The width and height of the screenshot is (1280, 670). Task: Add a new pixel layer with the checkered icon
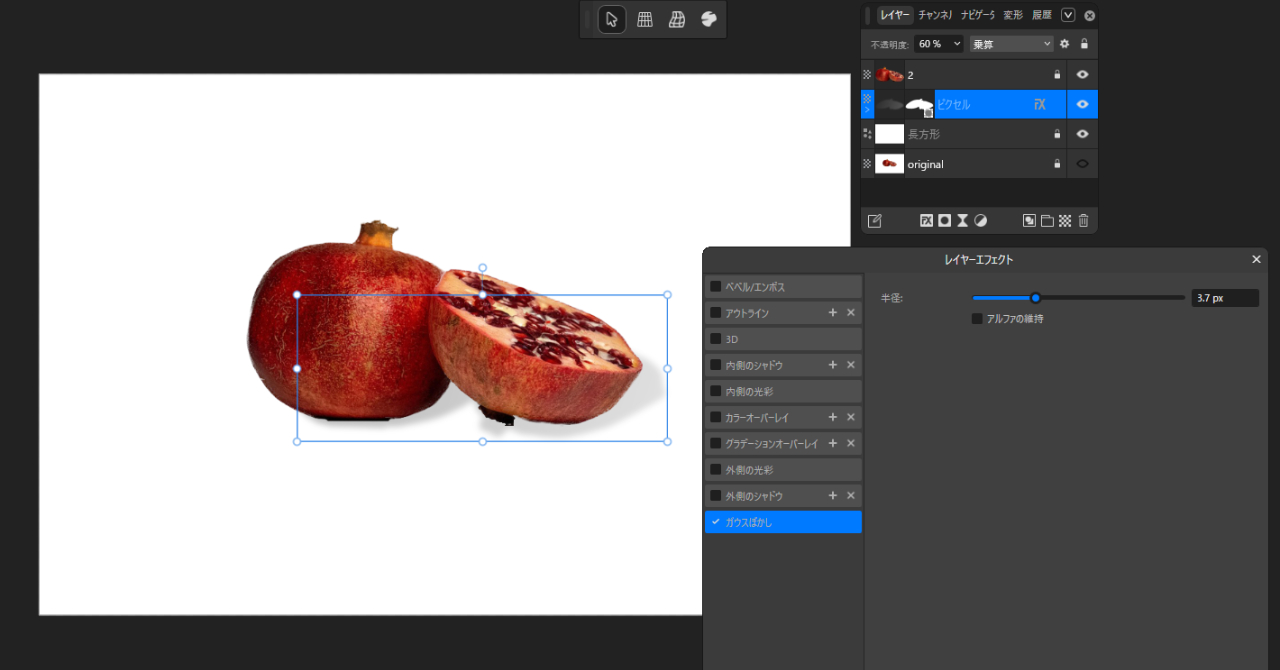[1065, 221]
